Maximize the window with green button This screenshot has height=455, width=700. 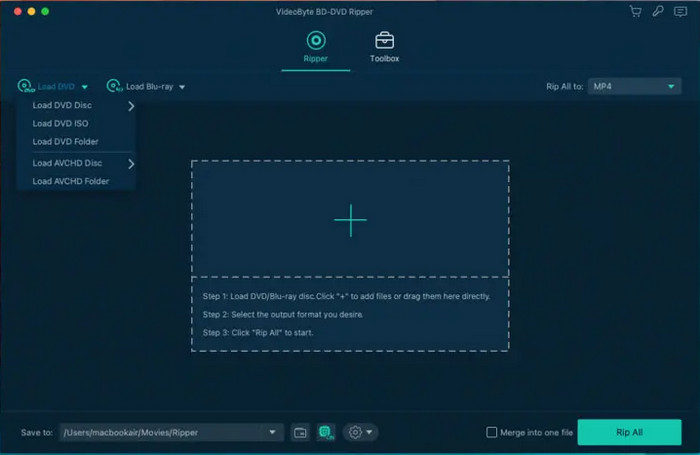coord(45,12)
